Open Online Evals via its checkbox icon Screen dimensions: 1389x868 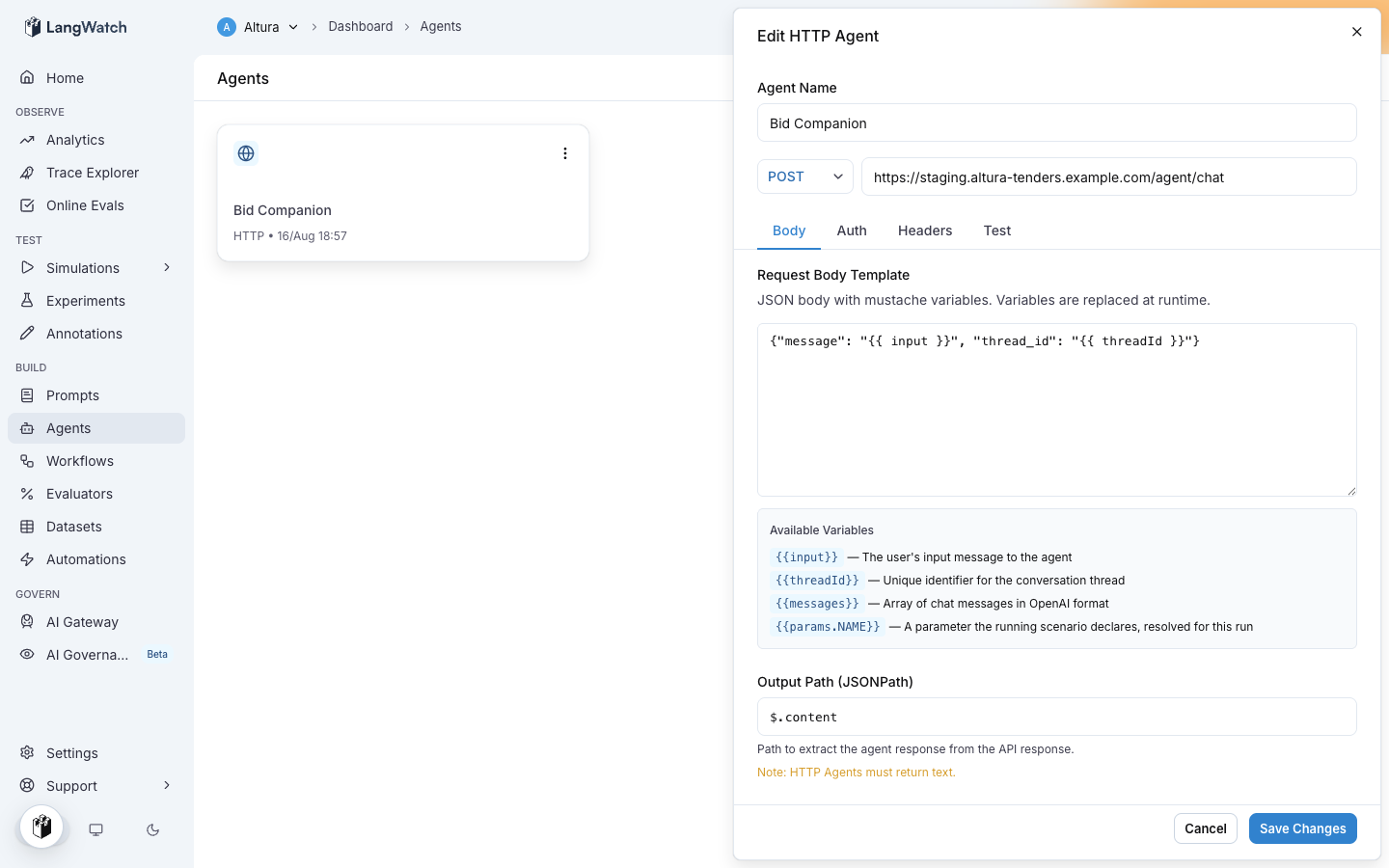coord(27,205)
